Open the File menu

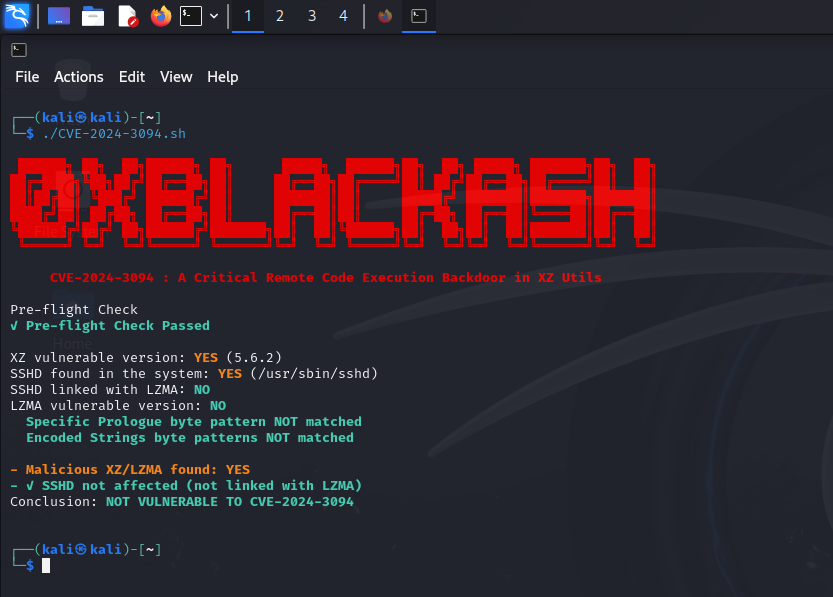[x=27, y=77]
